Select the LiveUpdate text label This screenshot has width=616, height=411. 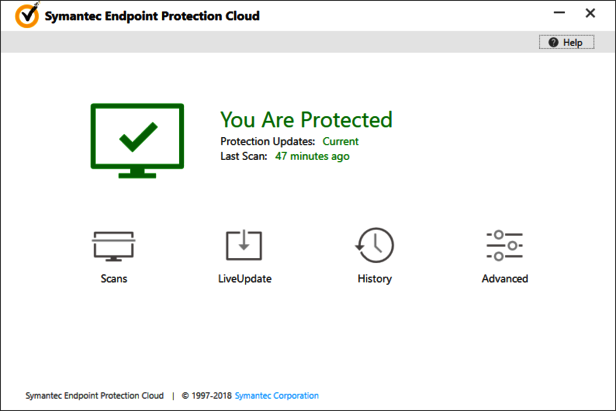pos(244,279)
